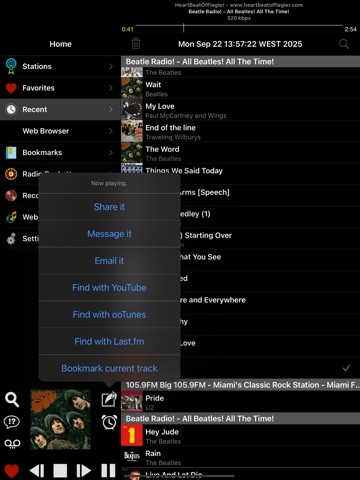
Task: Open Favorites via the heart icon in sidebar
Action: click(x=11, y=88)
